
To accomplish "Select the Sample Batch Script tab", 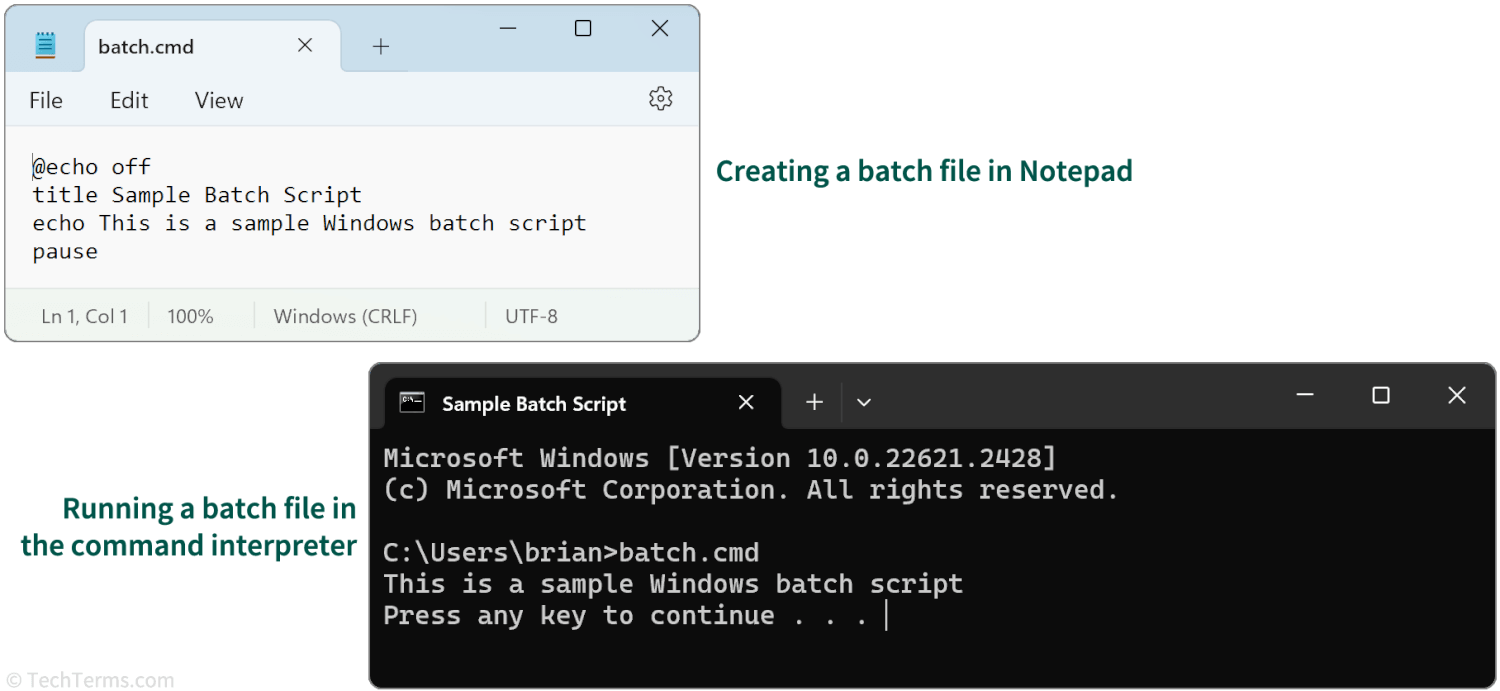I will tap(534, 403).
